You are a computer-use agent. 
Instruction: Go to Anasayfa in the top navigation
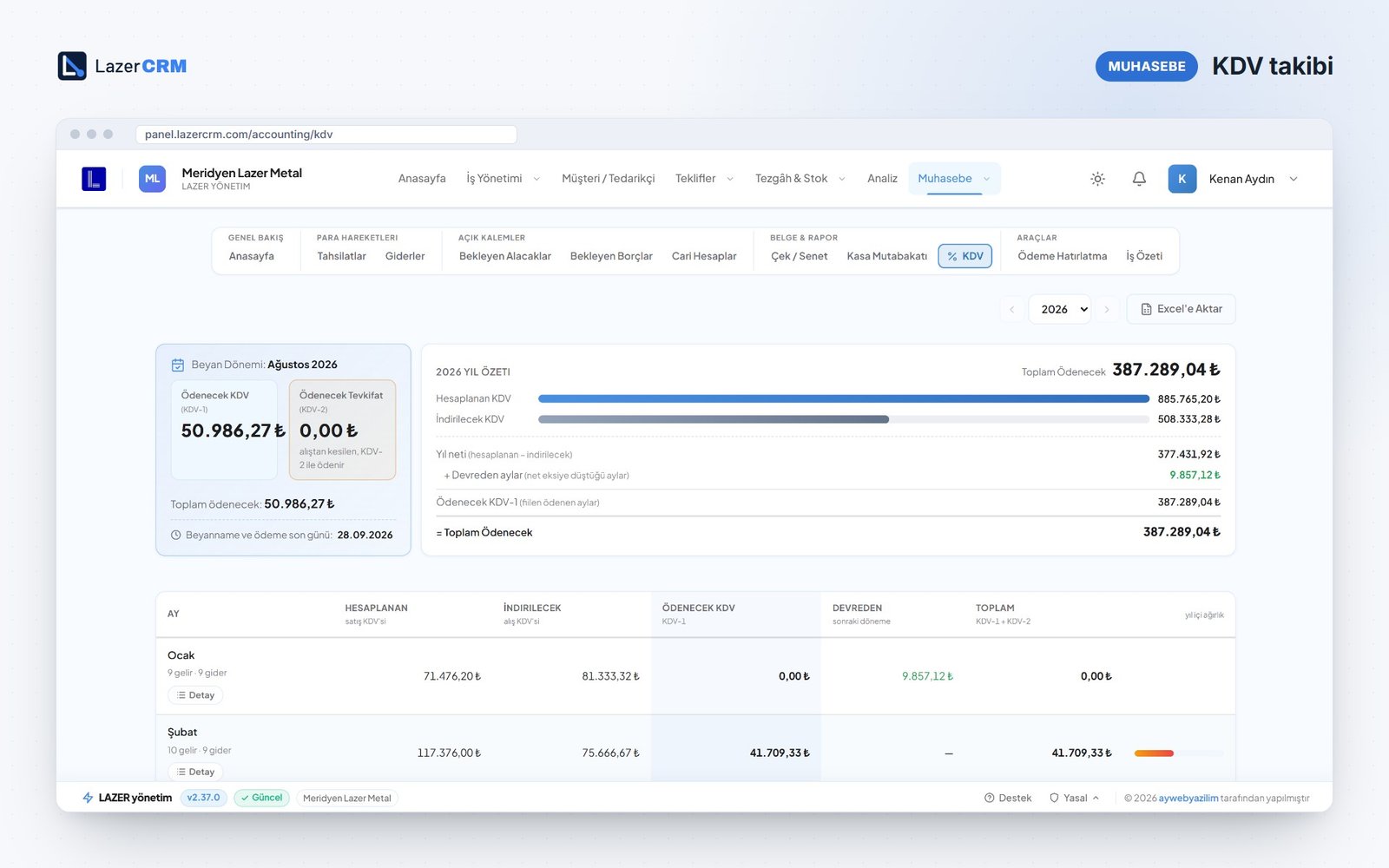(x=422, y=179)
